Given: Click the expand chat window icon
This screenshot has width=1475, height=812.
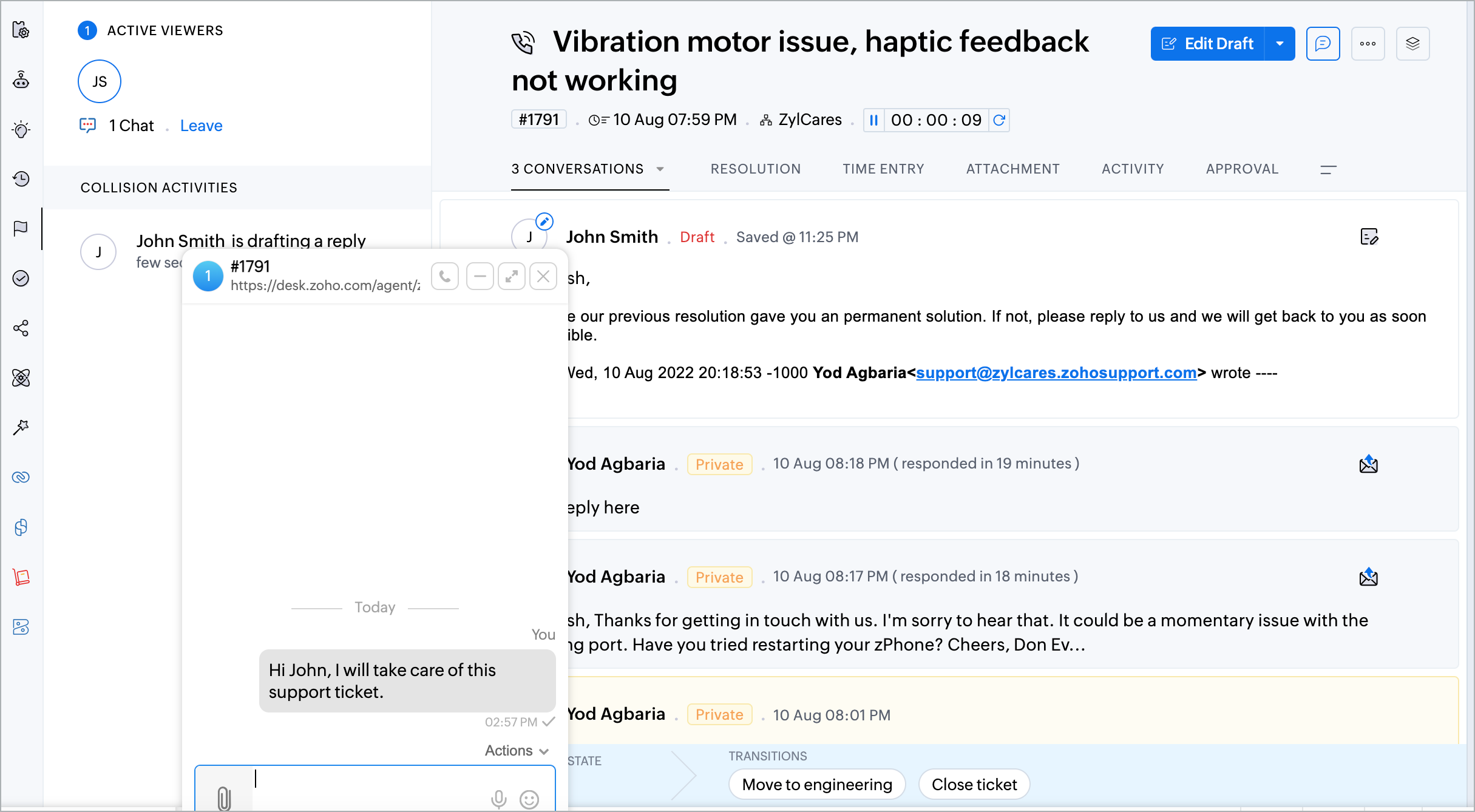Looking at the screenshot, I should pos(512,277).
